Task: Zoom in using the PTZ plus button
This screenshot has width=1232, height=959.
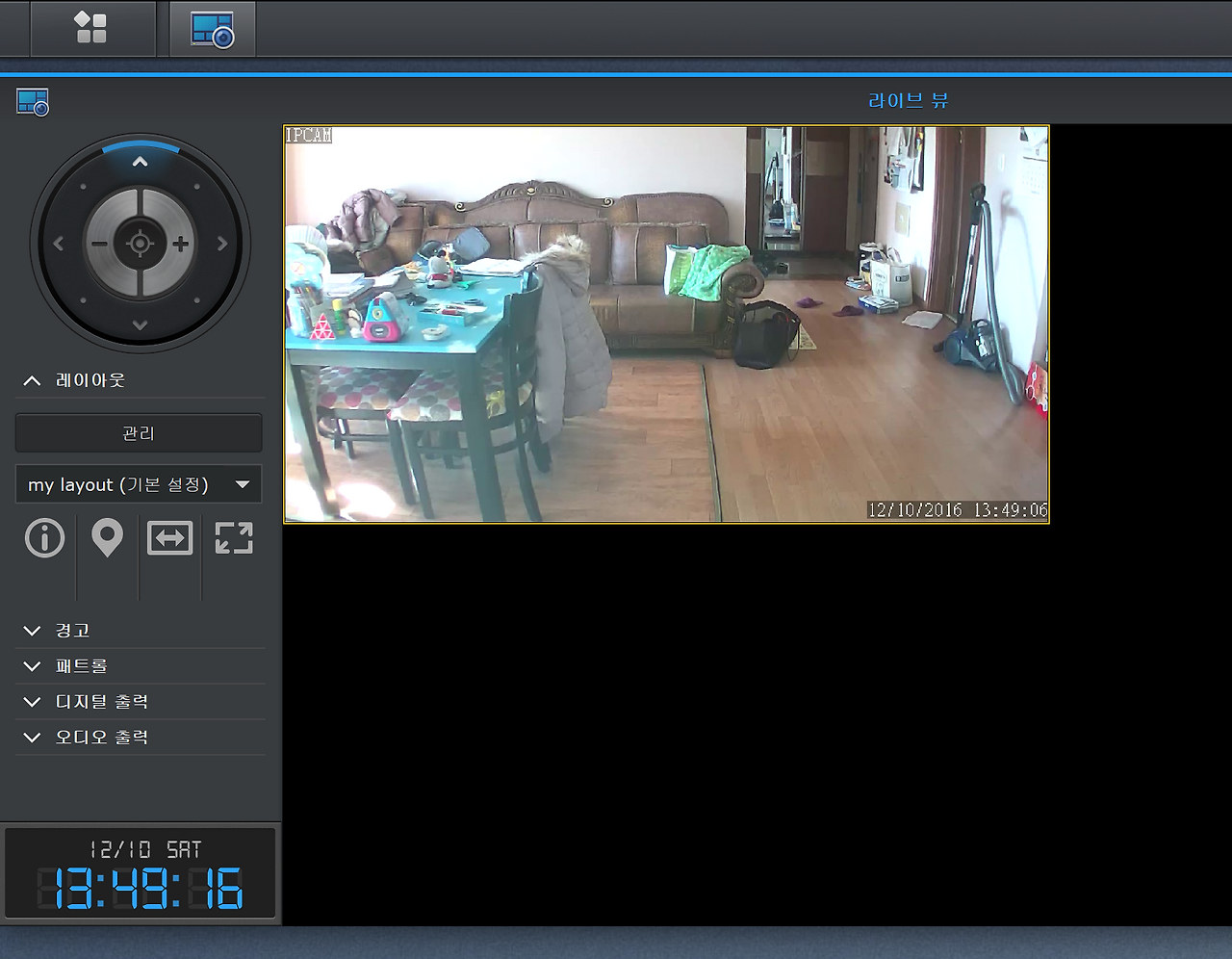Action: (x=181, y=244)
